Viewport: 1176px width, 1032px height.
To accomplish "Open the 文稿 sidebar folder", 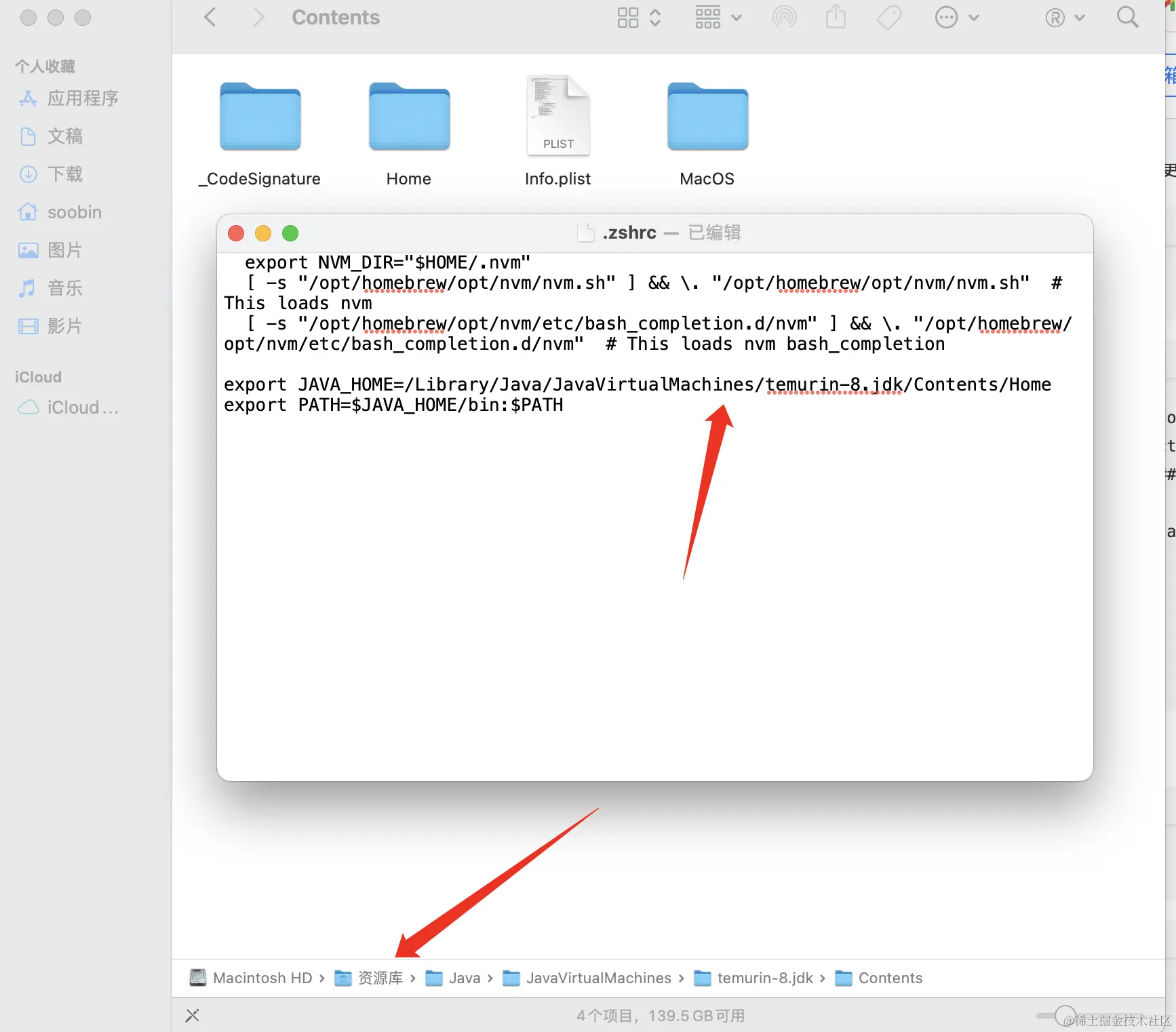I will (x=66, y=136).
